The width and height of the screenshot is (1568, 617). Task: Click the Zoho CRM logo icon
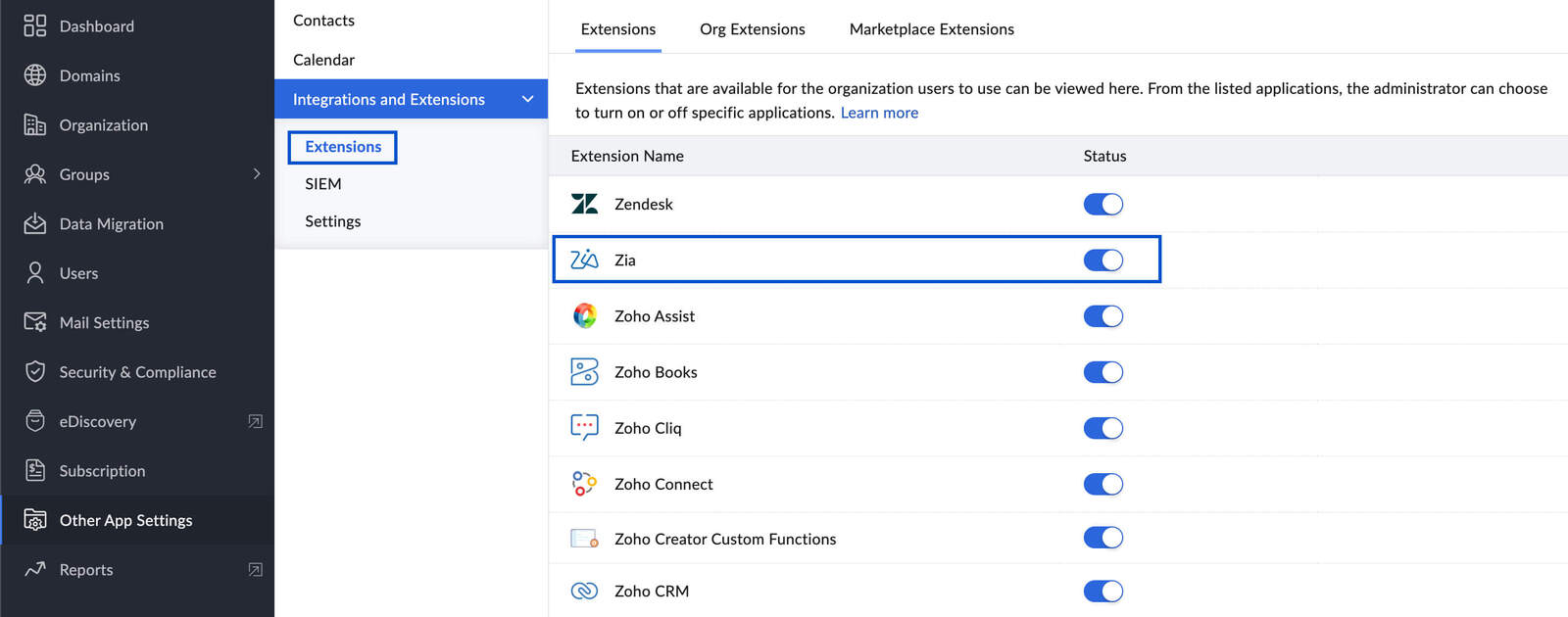tap(584, 591)
